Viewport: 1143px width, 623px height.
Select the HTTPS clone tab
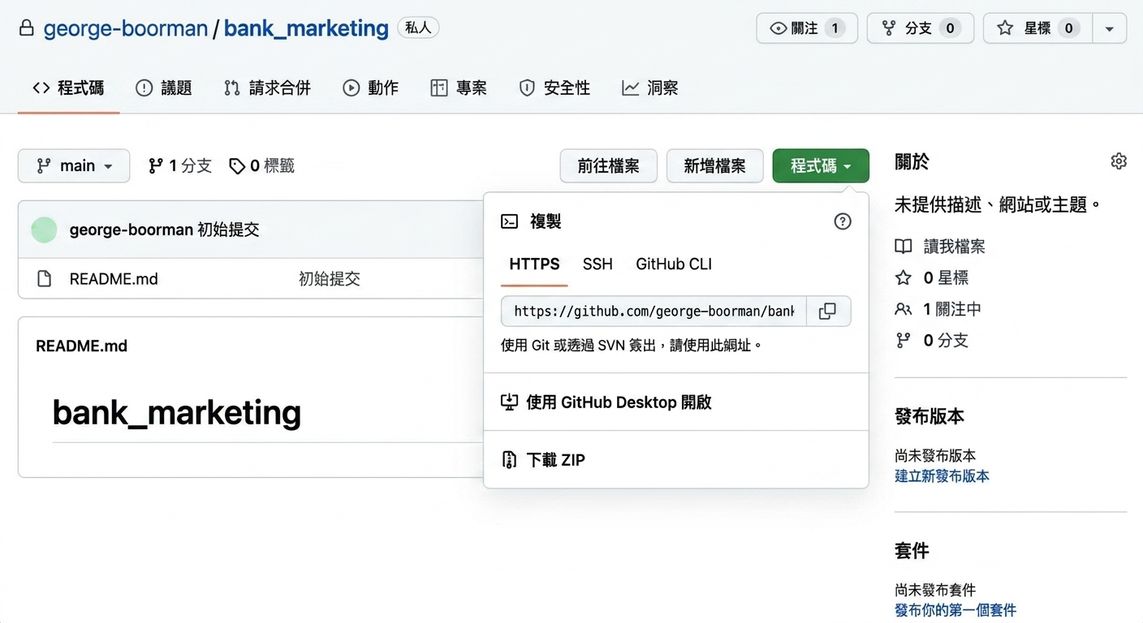tap(534, 264)
